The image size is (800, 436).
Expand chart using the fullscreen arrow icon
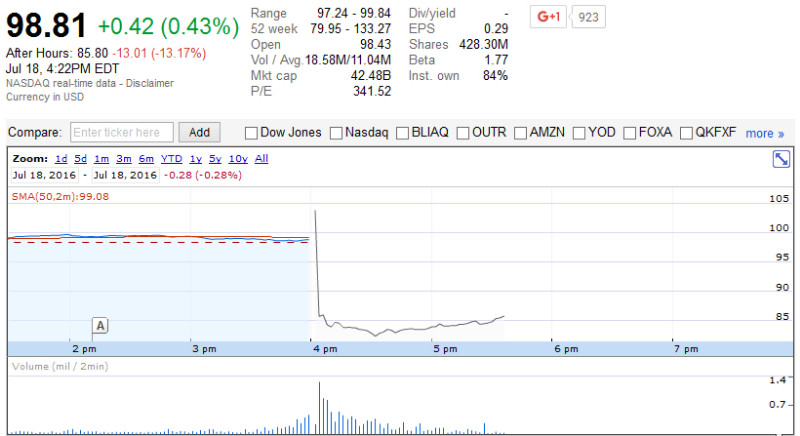[x=781, y=159]
